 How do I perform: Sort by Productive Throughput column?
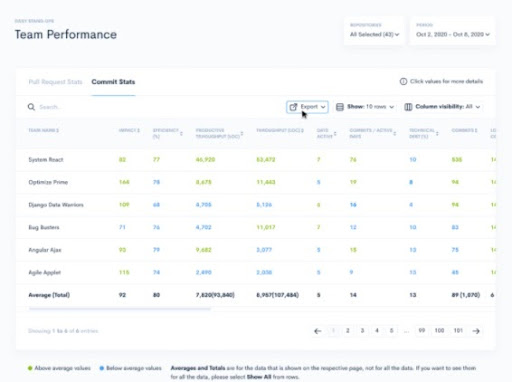pos(219,133)
